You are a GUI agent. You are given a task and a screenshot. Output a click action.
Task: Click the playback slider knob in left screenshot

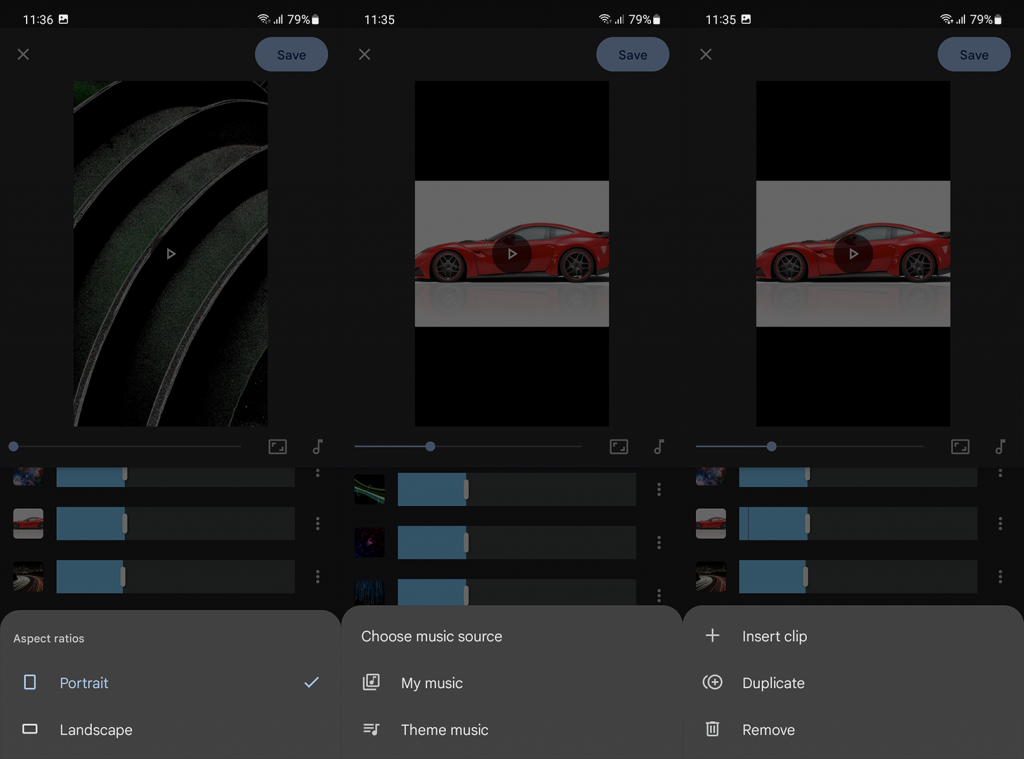[x=14, y=447]
